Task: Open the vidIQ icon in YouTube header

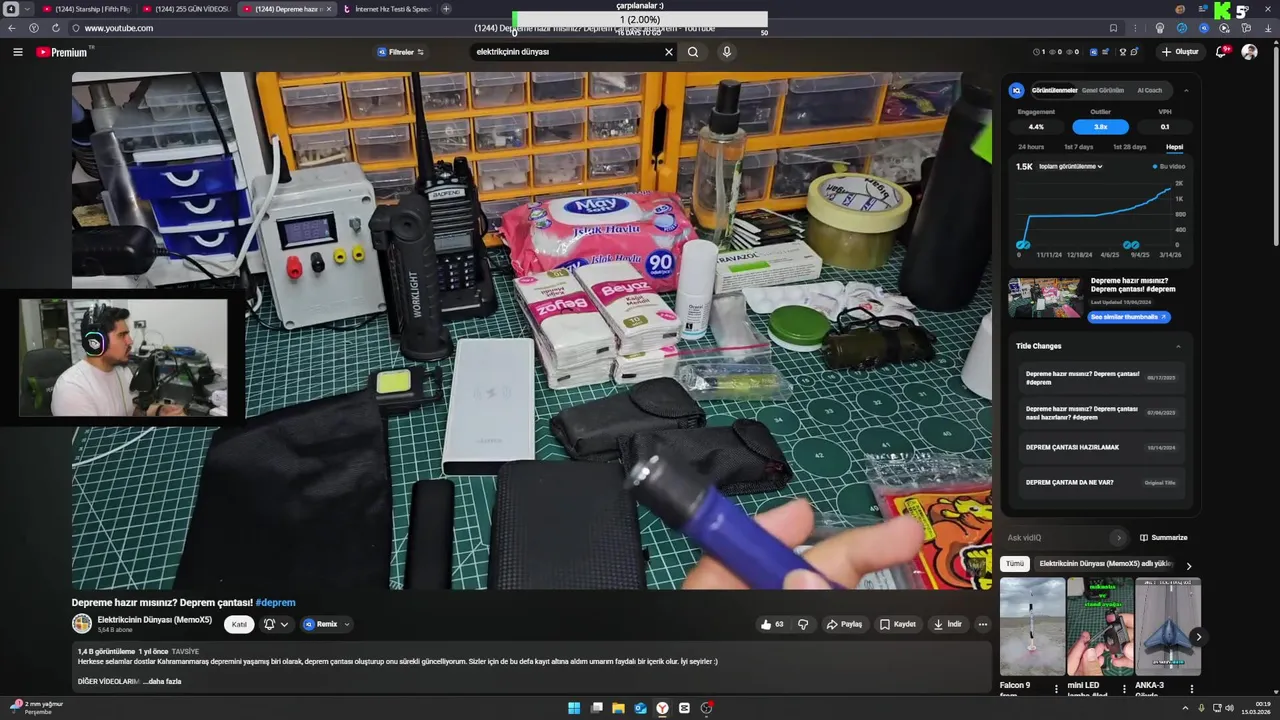Action: 1093,52
